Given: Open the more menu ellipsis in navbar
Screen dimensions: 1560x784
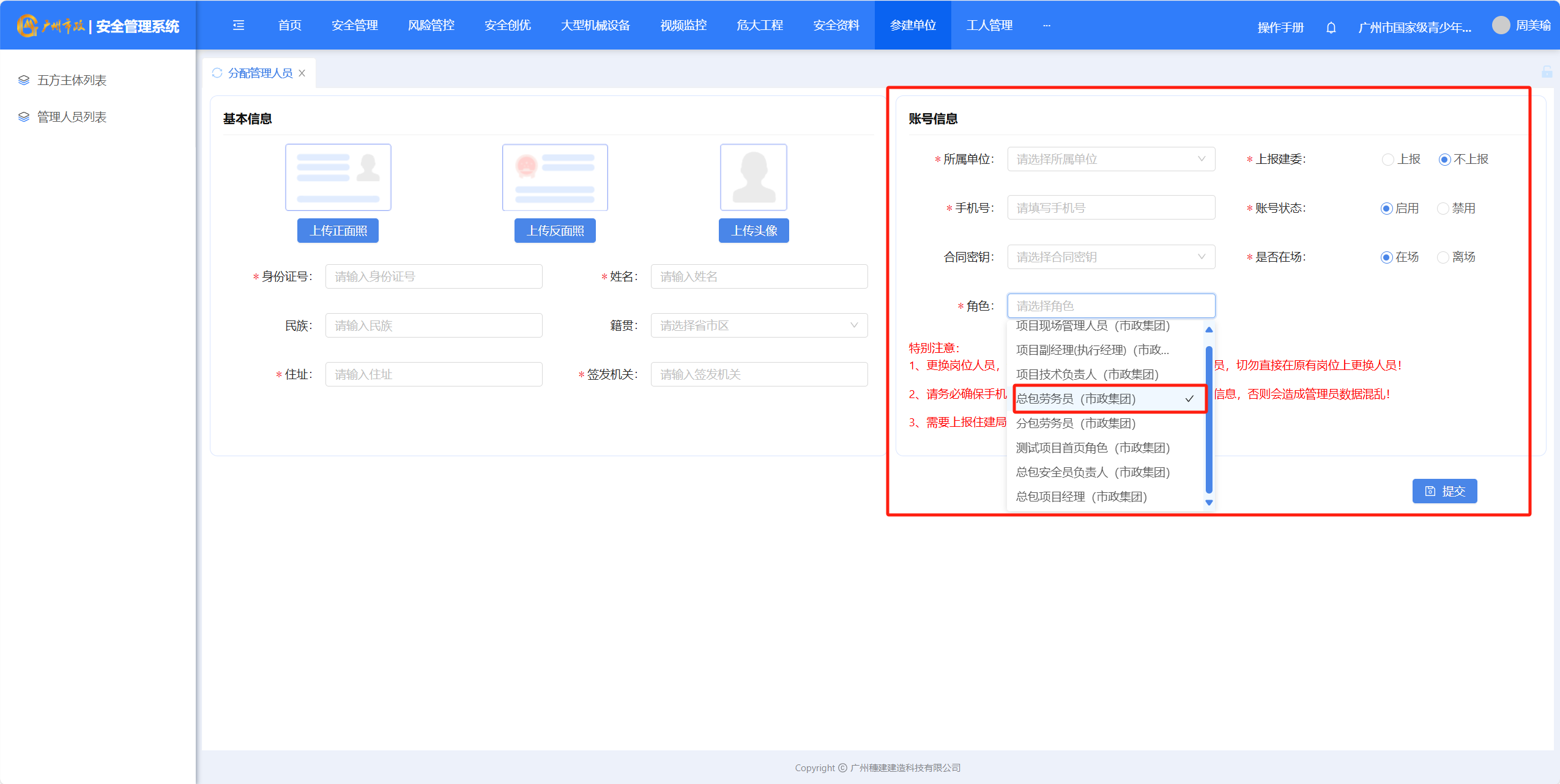Looking at the screenshot, I should click(1047, 25).
